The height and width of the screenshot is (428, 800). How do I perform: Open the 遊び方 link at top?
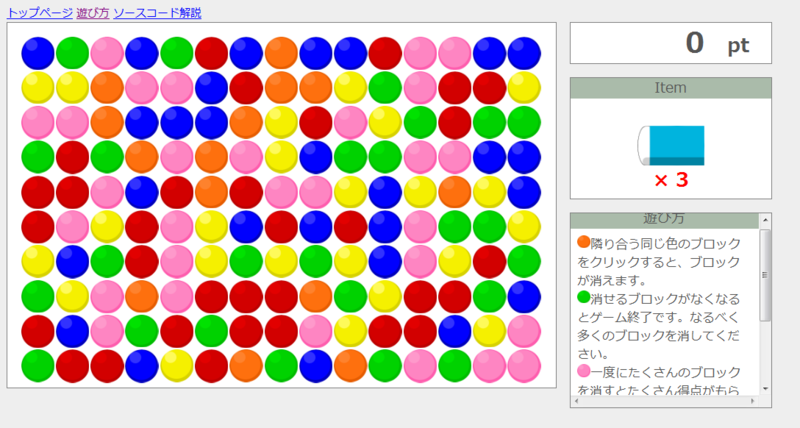[93, 13]
